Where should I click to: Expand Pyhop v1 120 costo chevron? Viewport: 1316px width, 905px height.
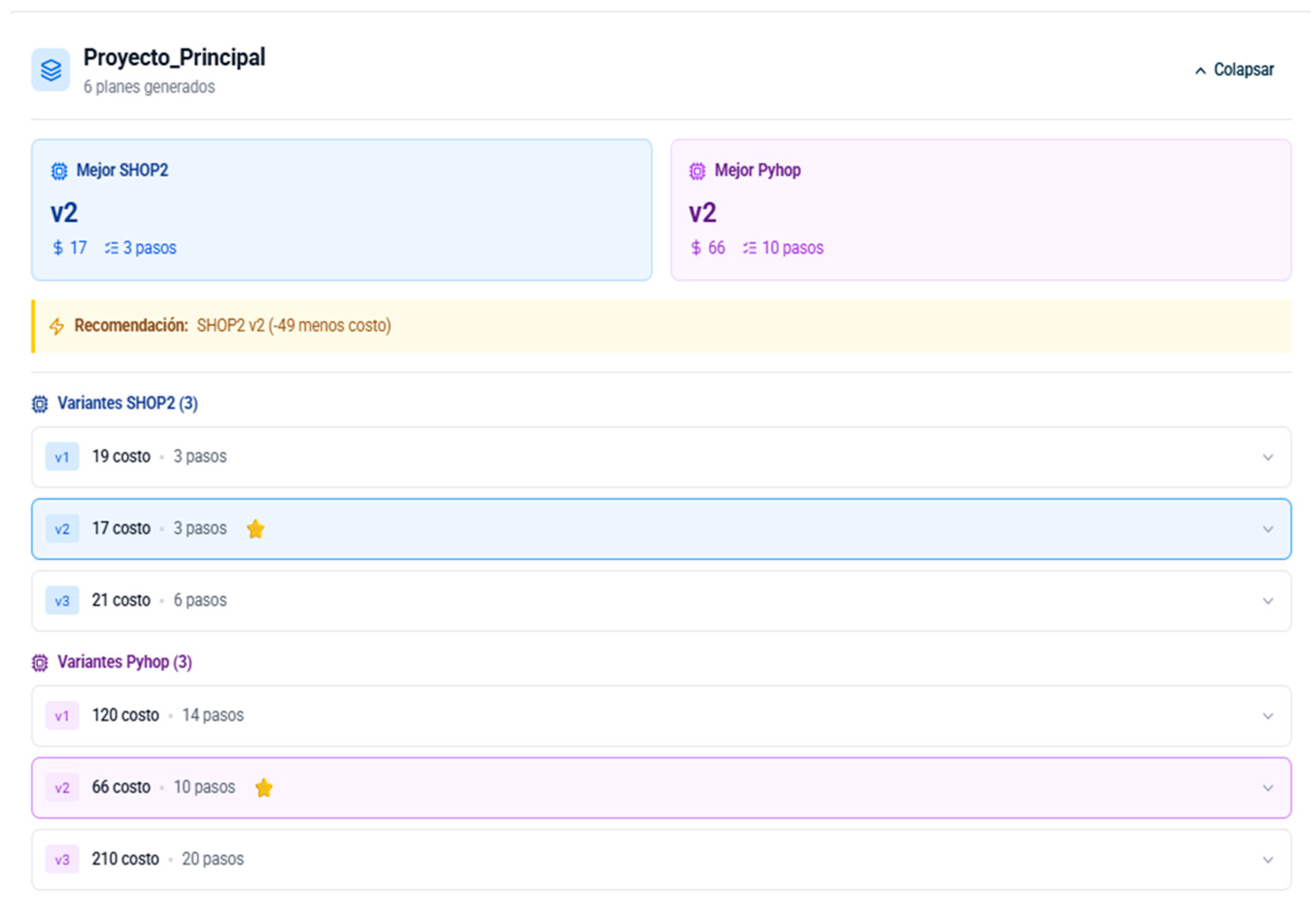tap(1268, 716)
